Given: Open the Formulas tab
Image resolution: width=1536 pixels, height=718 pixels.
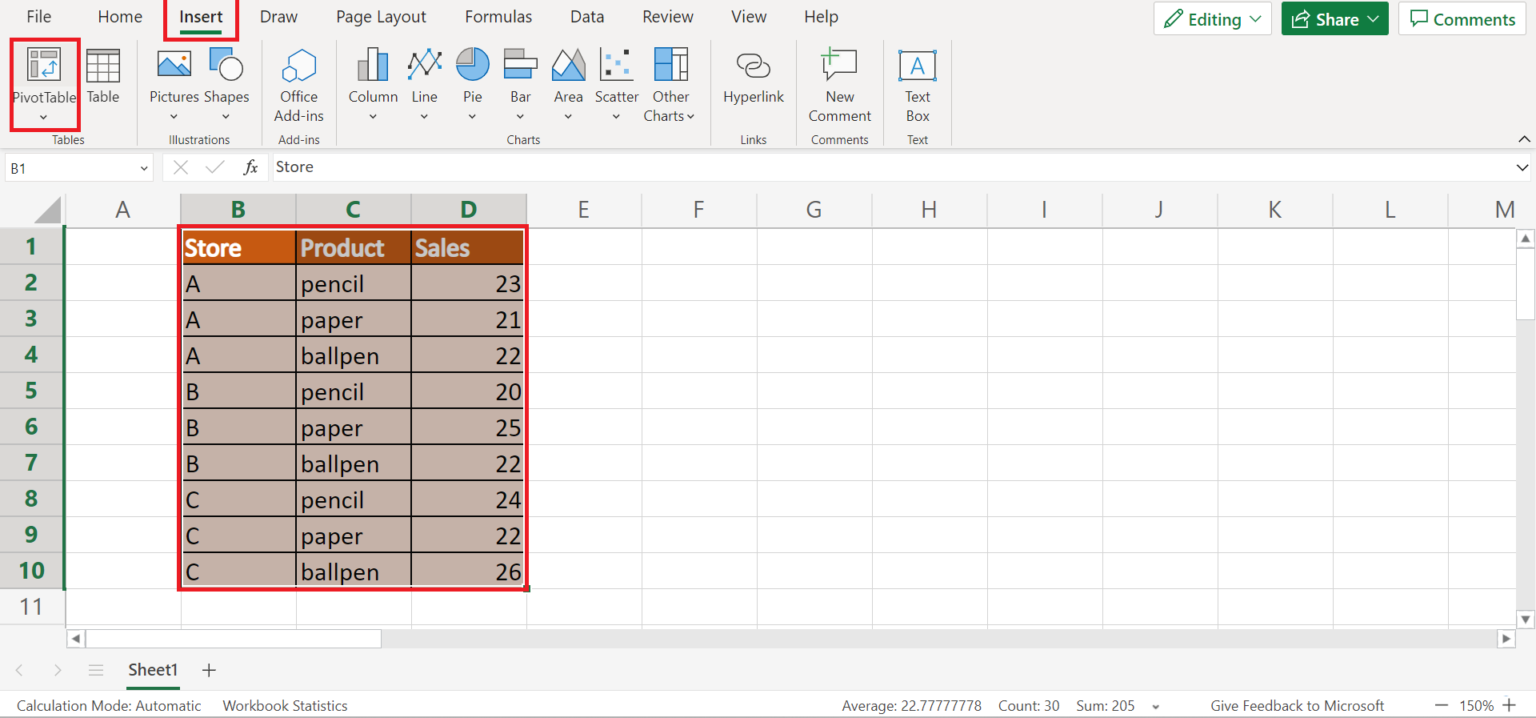Looking at the screenshot, I should (498, 16).
